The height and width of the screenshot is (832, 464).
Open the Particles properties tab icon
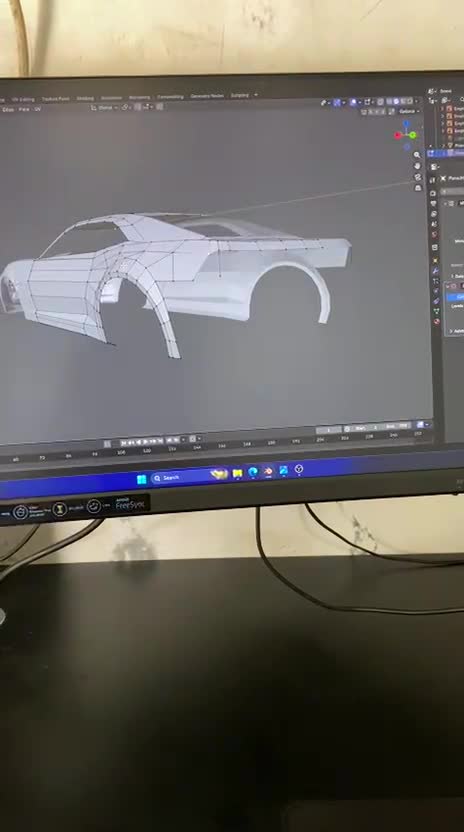(436, 281)
